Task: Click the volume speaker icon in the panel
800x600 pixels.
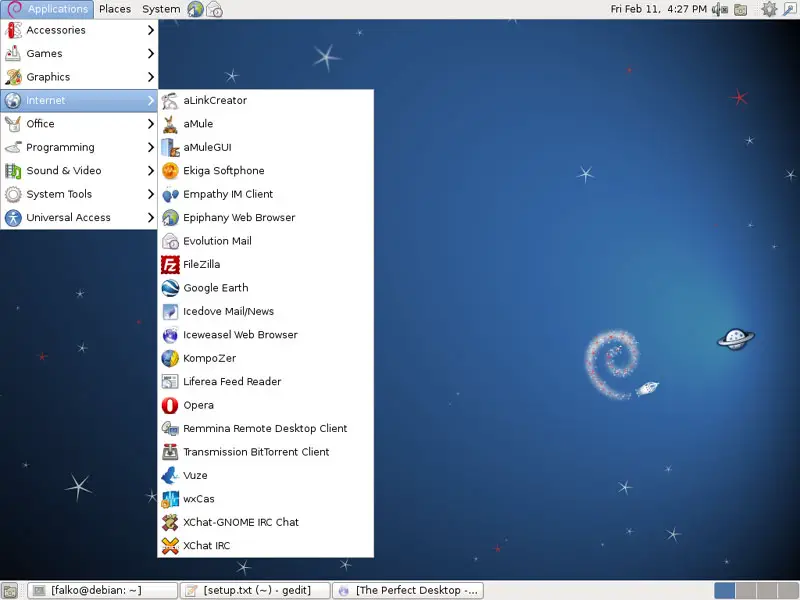Action: (719, 9)
